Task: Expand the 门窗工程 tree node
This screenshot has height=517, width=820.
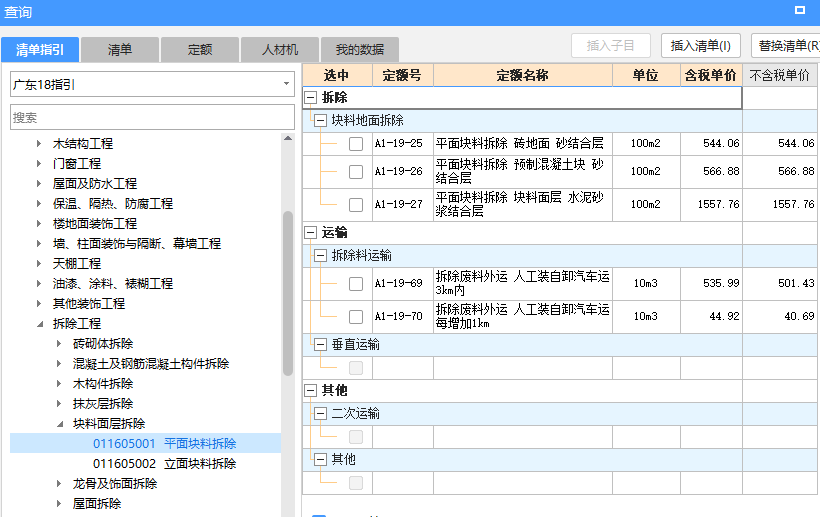Action: (39, 164)
